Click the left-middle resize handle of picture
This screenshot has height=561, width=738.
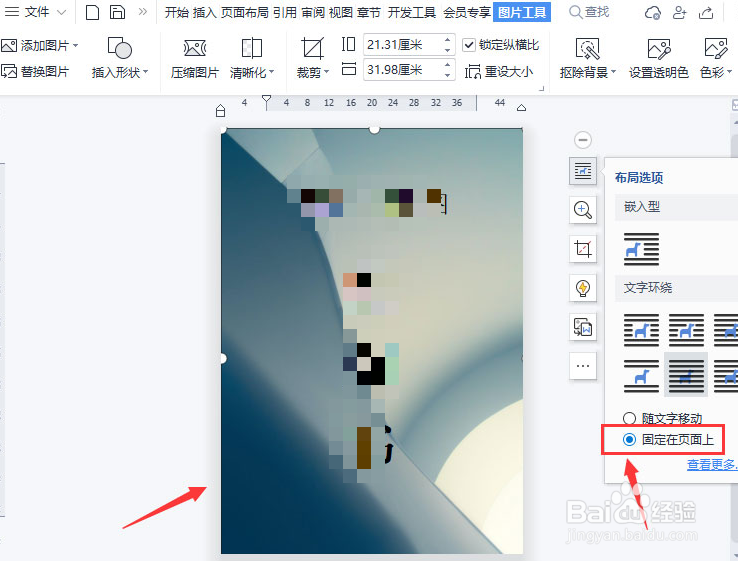(223, 359)
